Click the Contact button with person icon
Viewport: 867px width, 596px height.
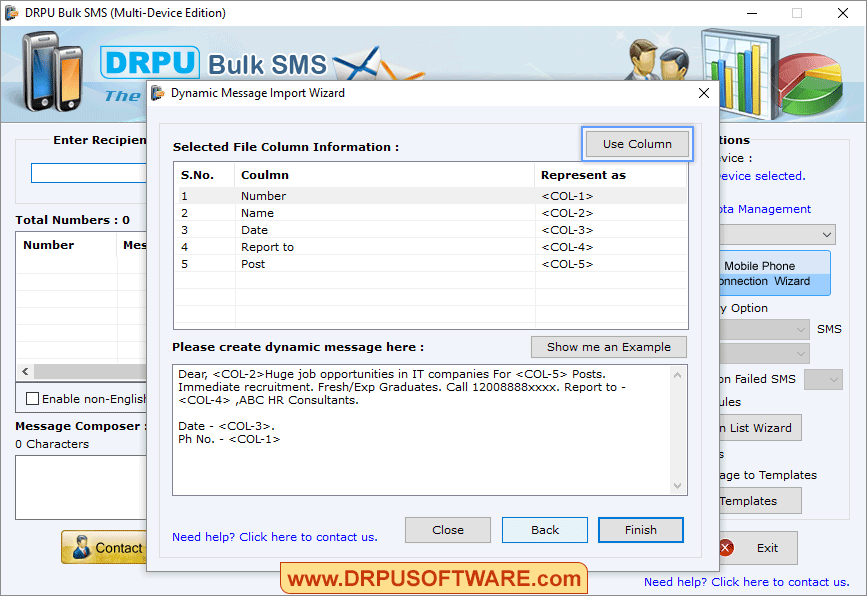pos(104,547)
